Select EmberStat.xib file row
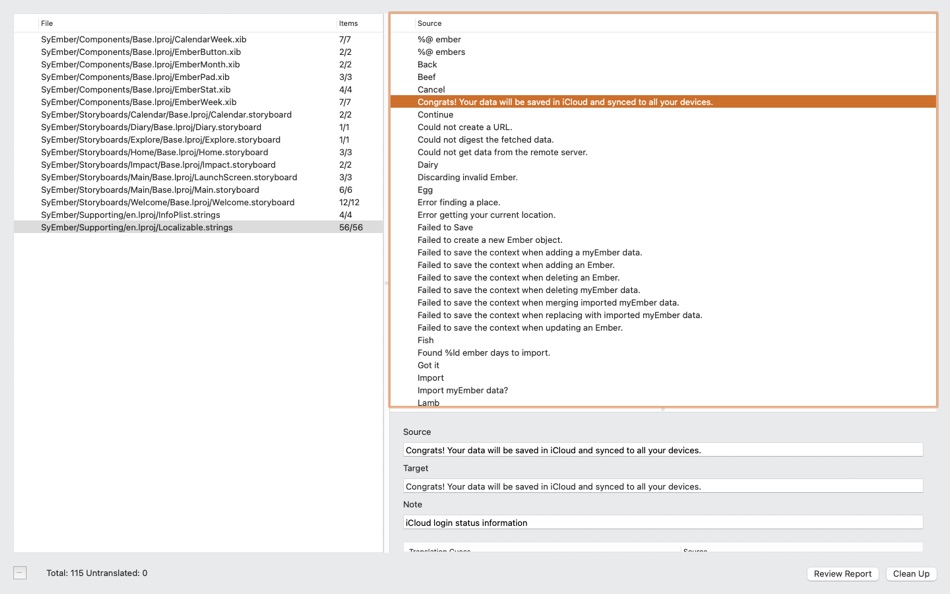 point(198,90)
